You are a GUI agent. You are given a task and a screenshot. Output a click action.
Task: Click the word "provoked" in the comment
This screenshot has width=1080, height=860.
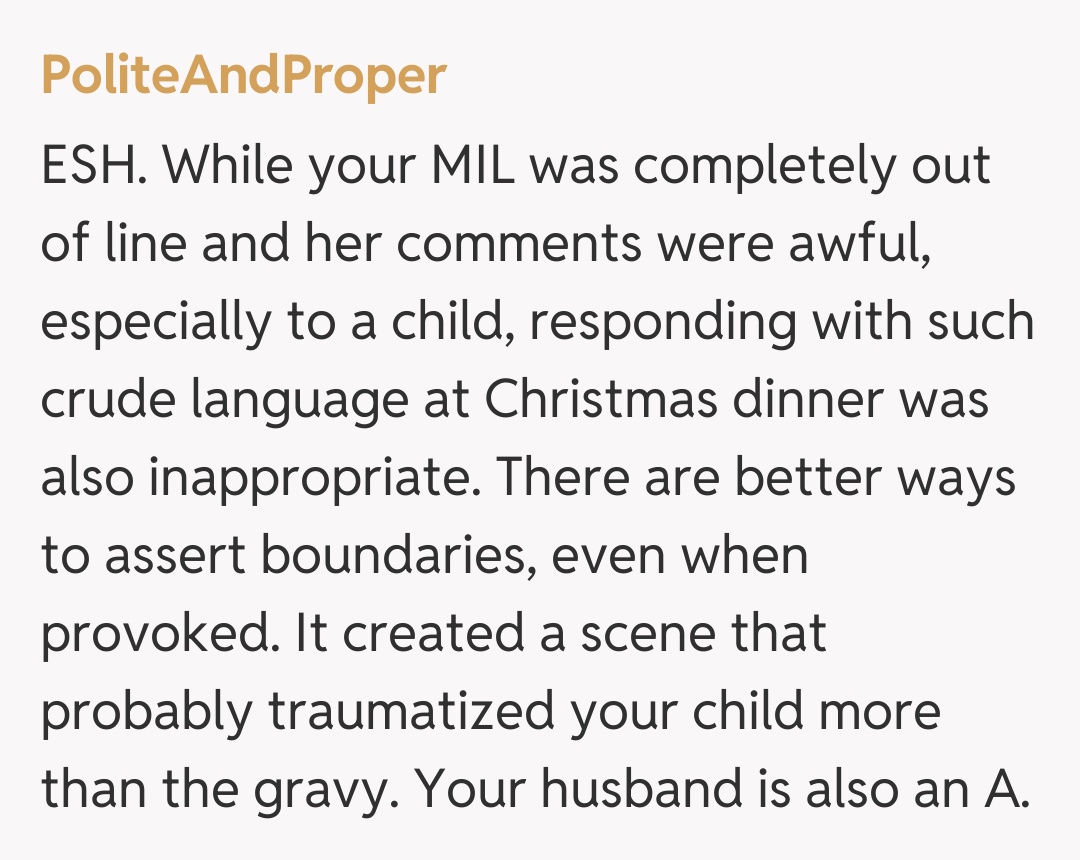click(153, 636)
